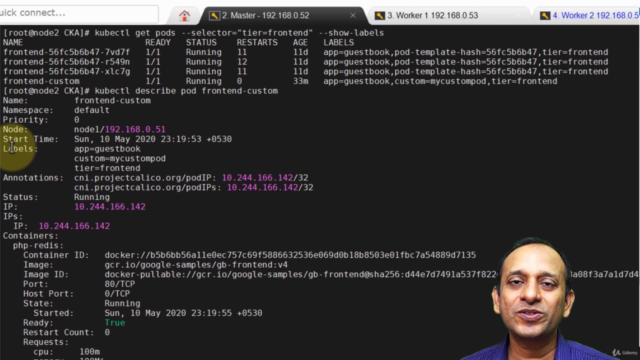Click restart count 12 for r549n pod
The width and height of the screenshot is (640, 360).
click(x=242, y=62)
